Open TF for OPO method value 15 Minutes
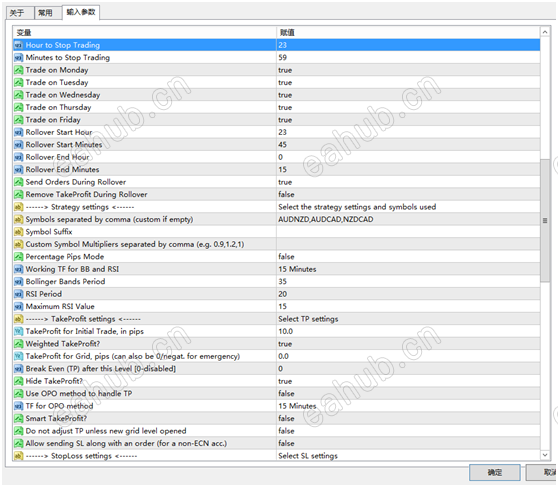Viewport: 558px width, 487px height. tap(408, 406)
